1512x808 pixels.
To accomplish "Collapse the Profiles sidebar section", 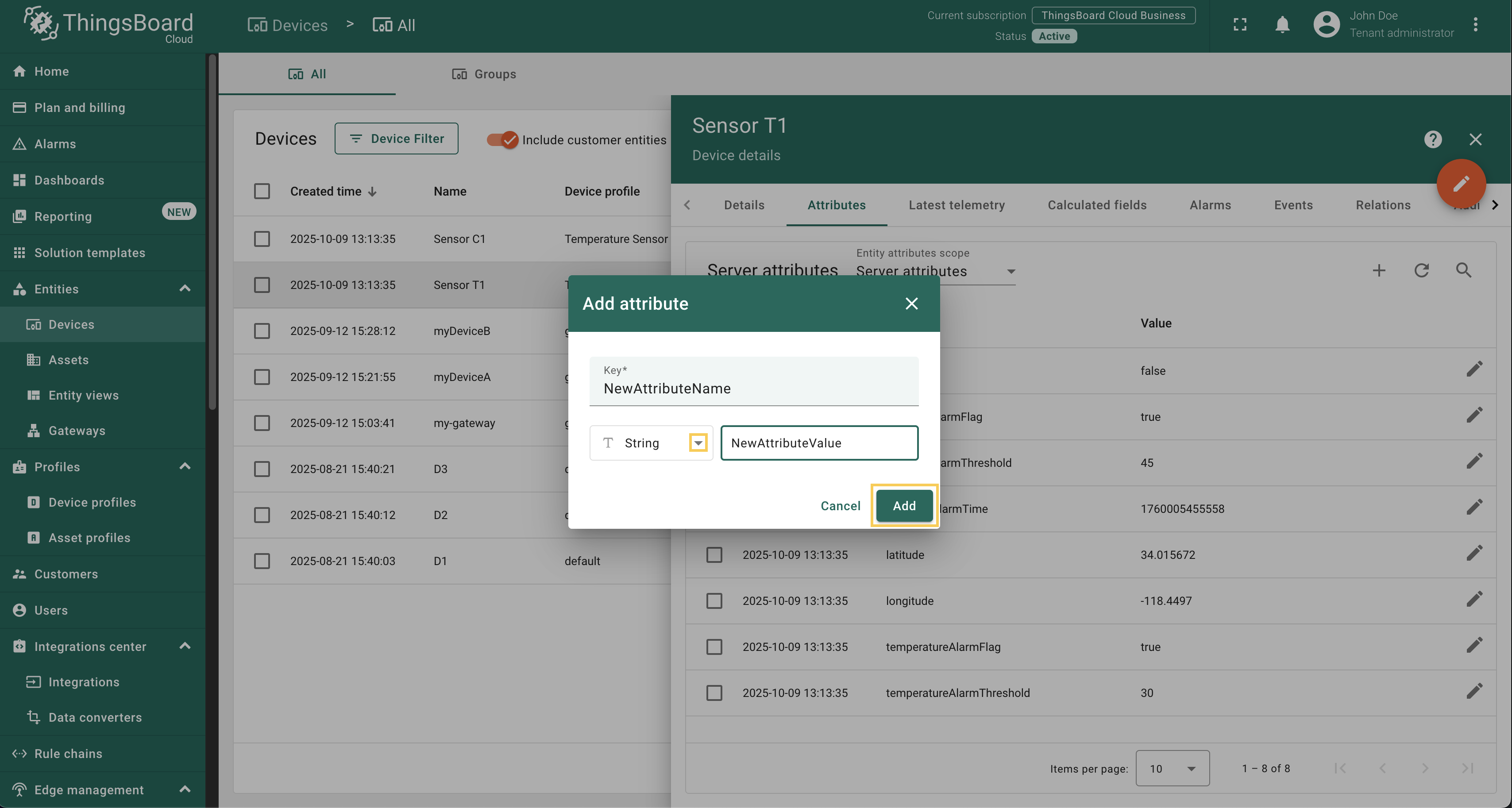I will (184, 466).
